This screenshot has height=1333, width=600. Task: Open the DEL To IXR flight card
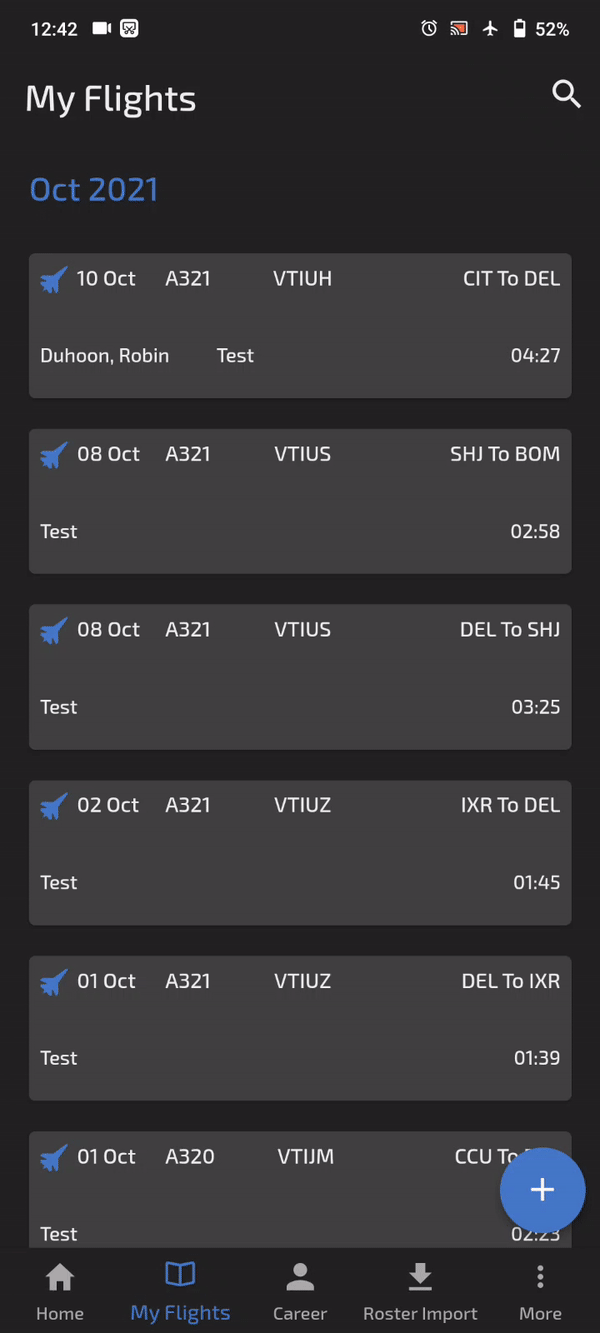point(300,1027)
